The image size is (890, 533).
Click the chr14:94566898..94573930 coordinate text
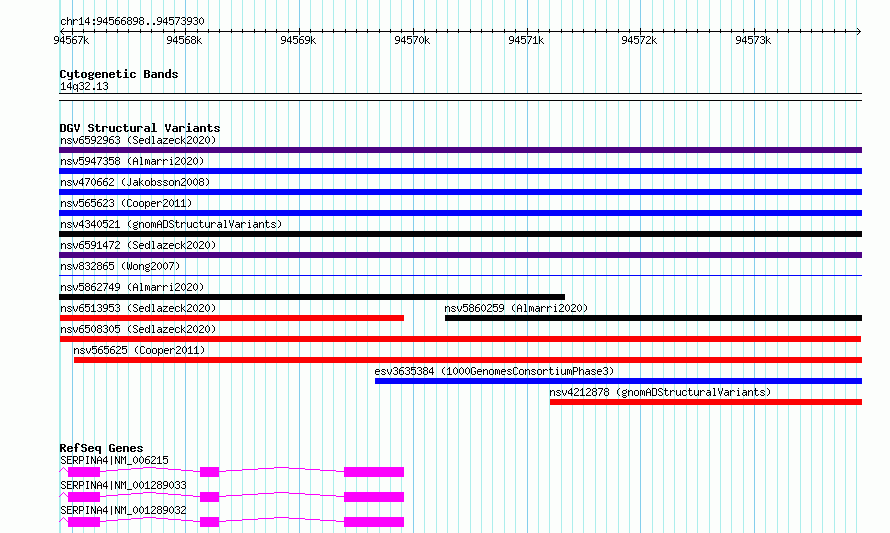point(132,22)
